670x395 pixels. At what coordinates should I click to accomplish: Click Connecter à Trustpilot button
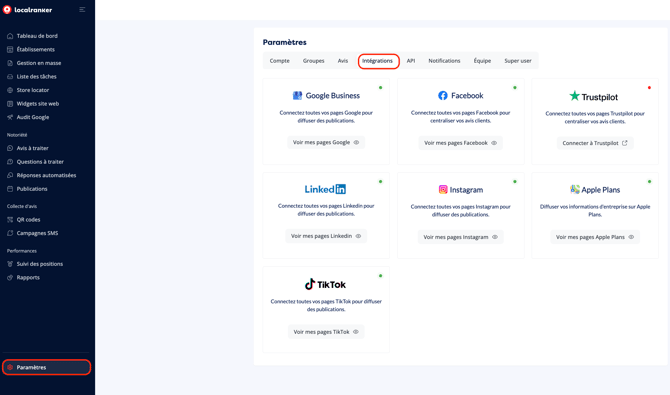click(x=595, y=143)
